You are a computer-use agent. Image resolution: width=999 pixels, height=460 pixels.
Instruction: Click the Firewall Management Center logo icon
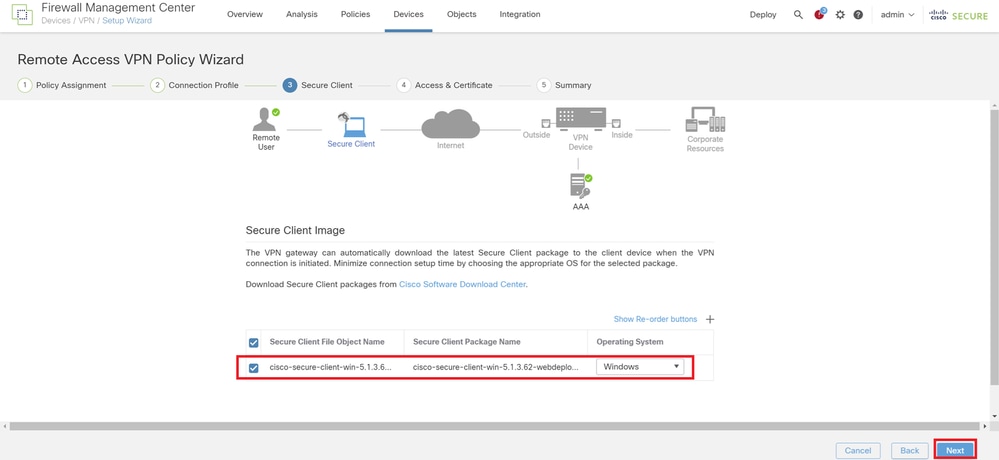(22, 14)
